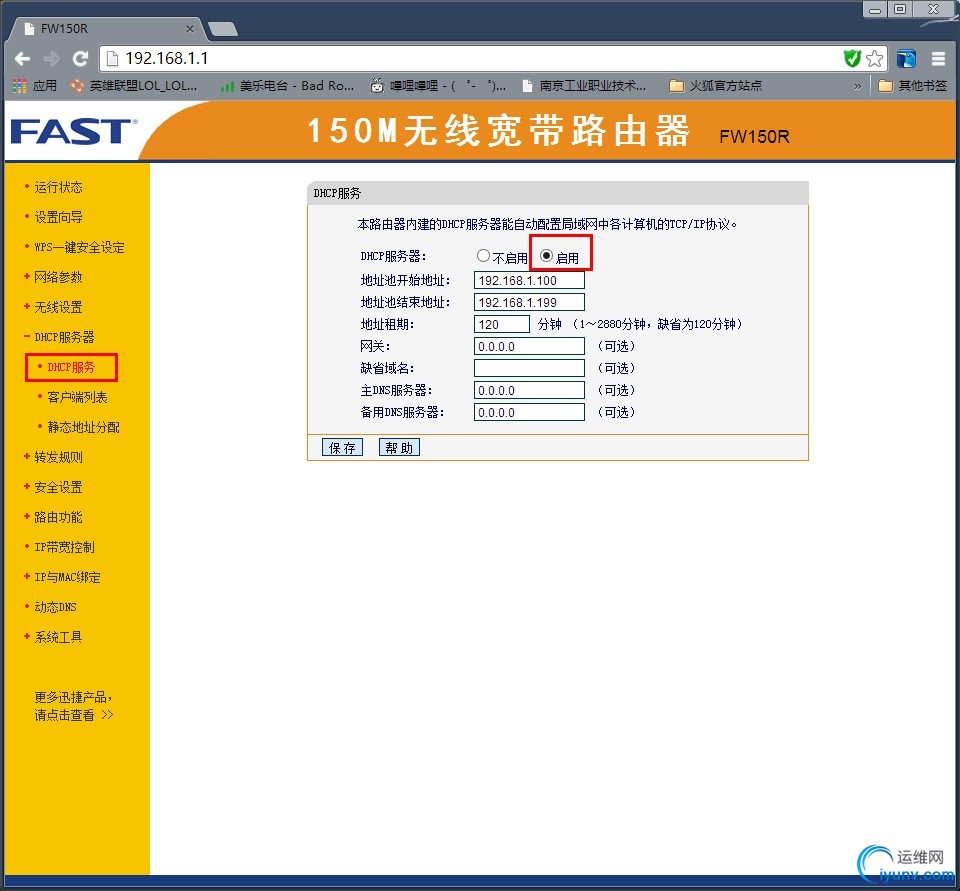960x891 pixels.
Task: Expand the 系统工具 menu
Action: 58,637
